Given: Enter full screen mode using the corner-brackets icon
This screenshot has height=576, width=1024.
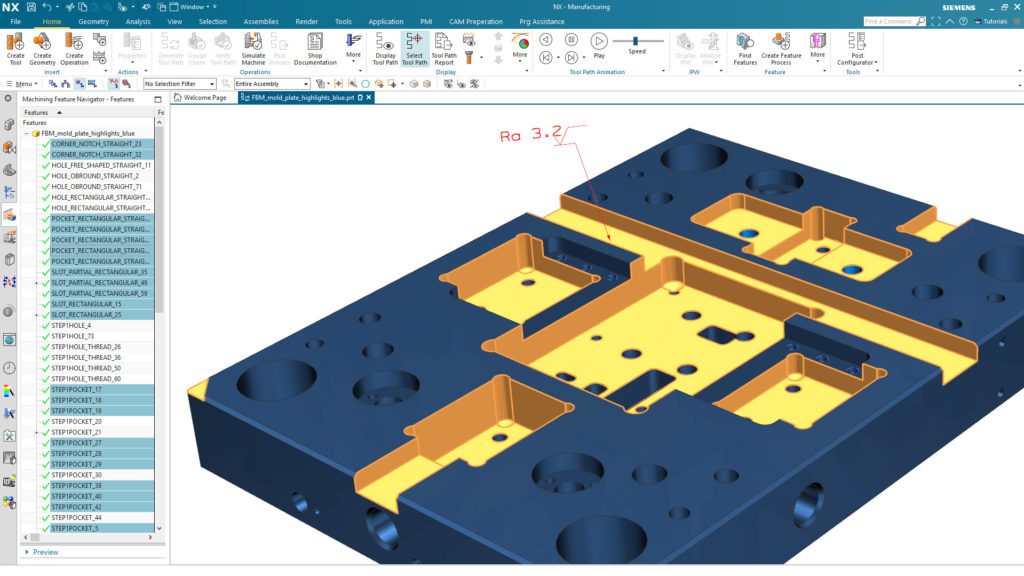Looking at the screenshot, I should click(936, 22).
